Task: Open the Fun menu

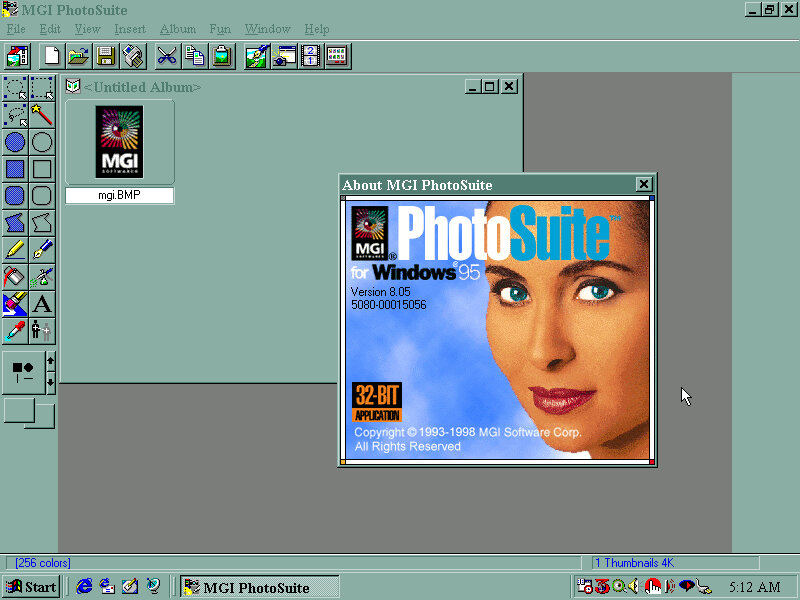Action: [x=220, y=29]
